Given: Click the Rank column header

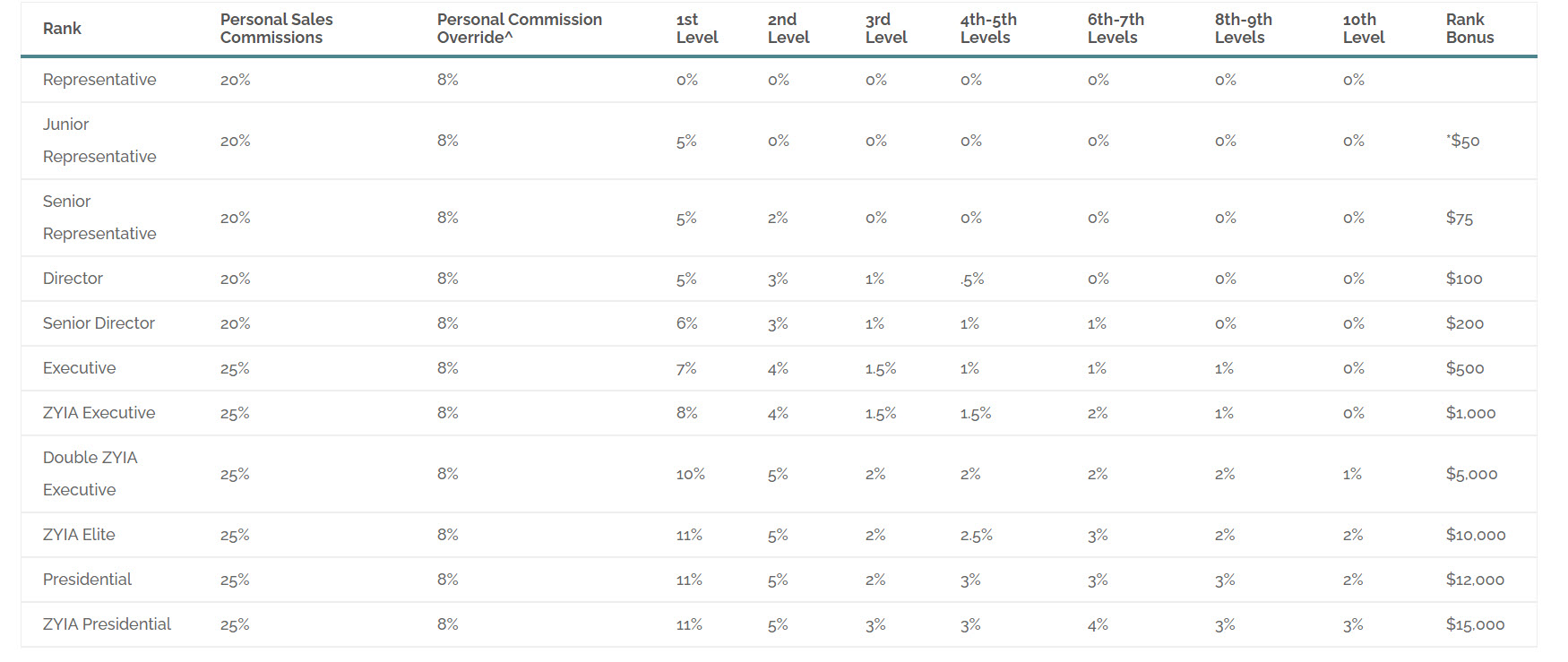Looking at the screenshot, I should [x=62, y=29].
